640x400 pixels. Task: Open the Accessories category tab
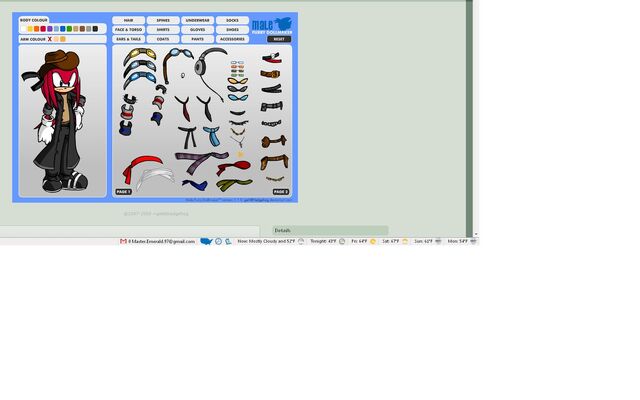click(x=232, y=39)
